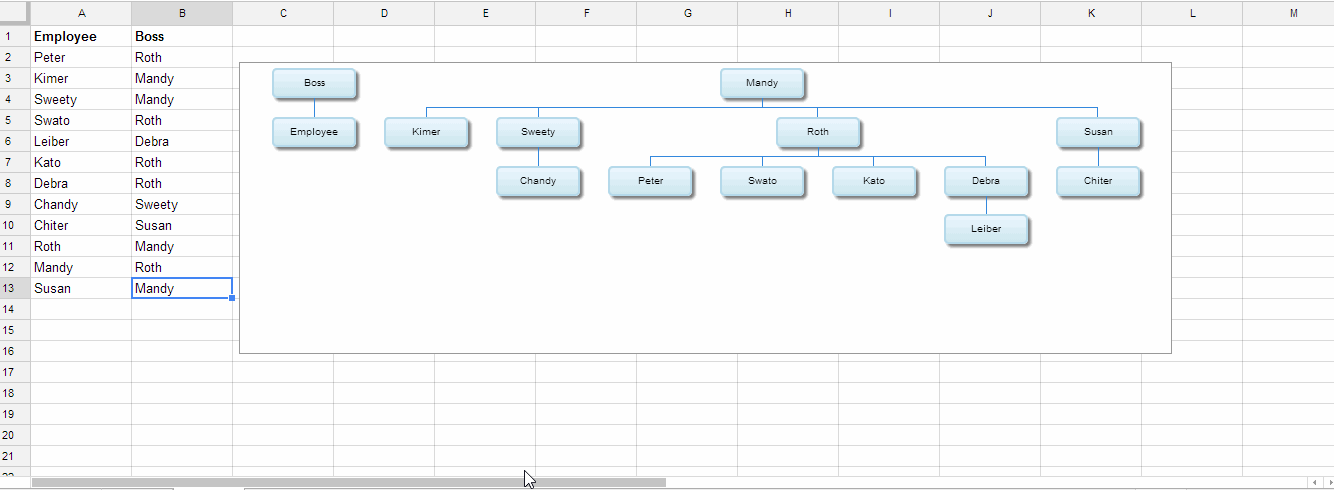Click the fill handle of cell B13
The image size is (1334, 490).
(x=232, y=298)
